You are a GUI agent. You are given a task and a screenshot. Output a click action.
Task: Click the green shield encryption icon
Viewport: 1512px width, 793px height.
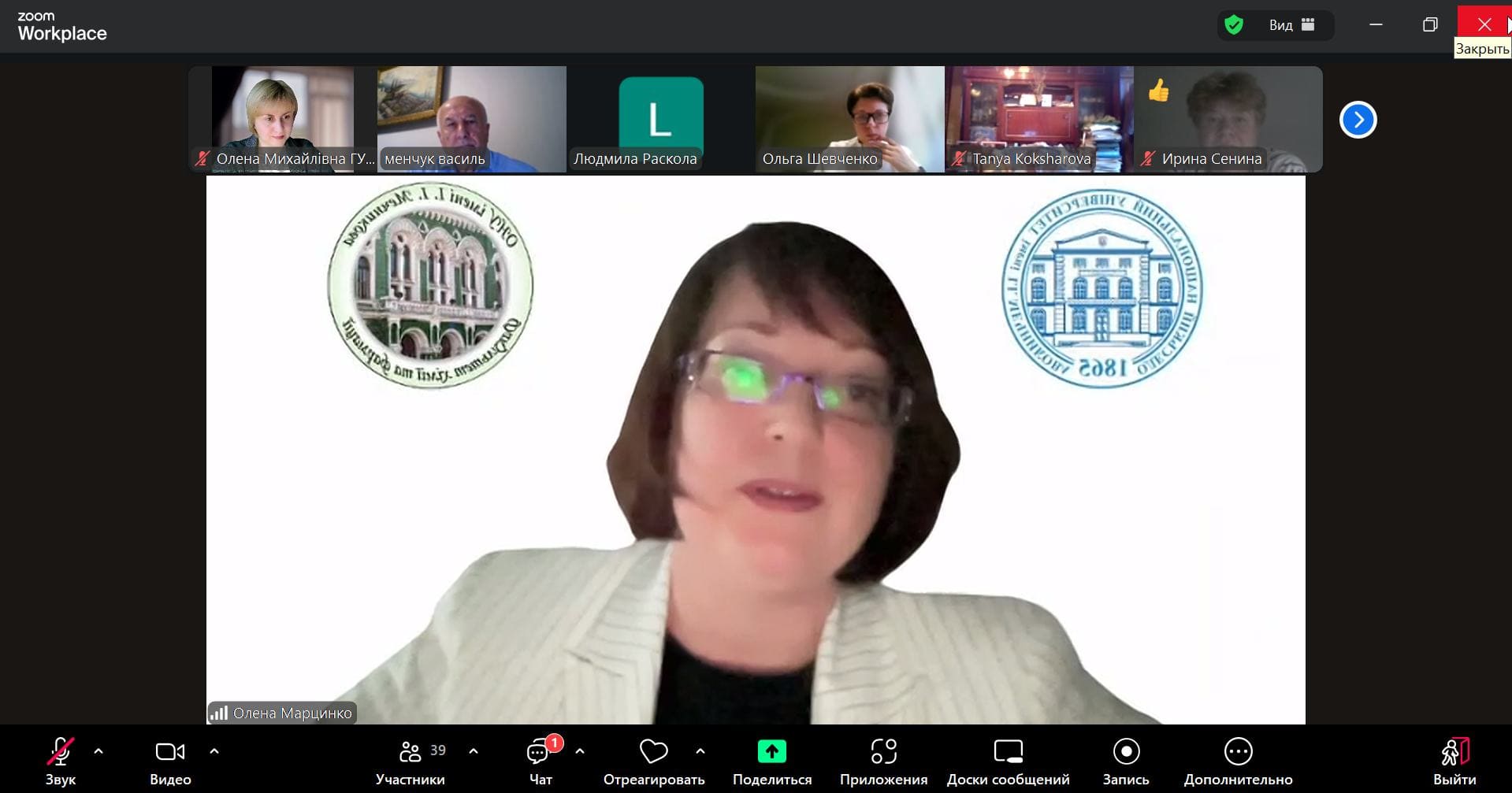coord(1234,25)
